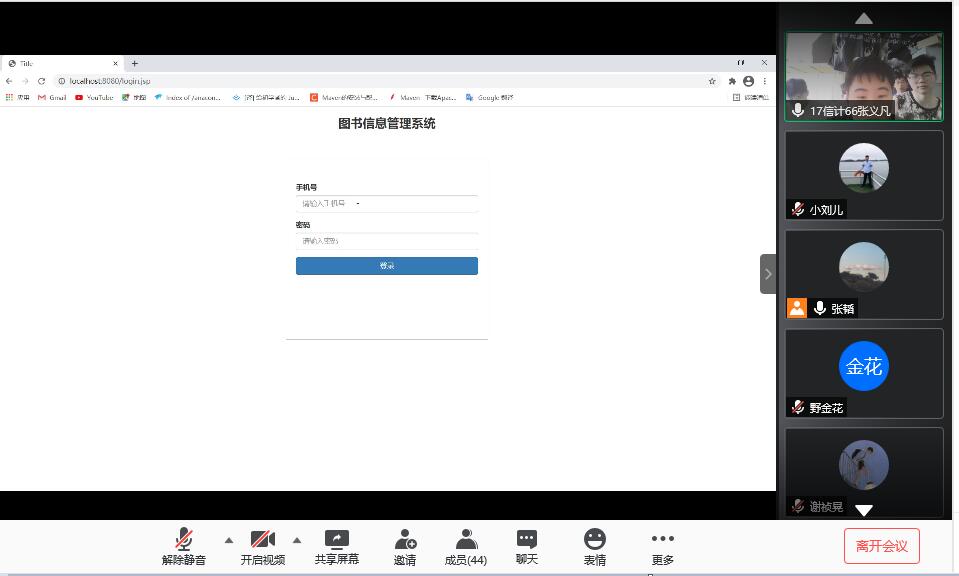Start Share Screen (共享屏幕)
This screenshot has height=576, width=959.
[x=337, y=547]
